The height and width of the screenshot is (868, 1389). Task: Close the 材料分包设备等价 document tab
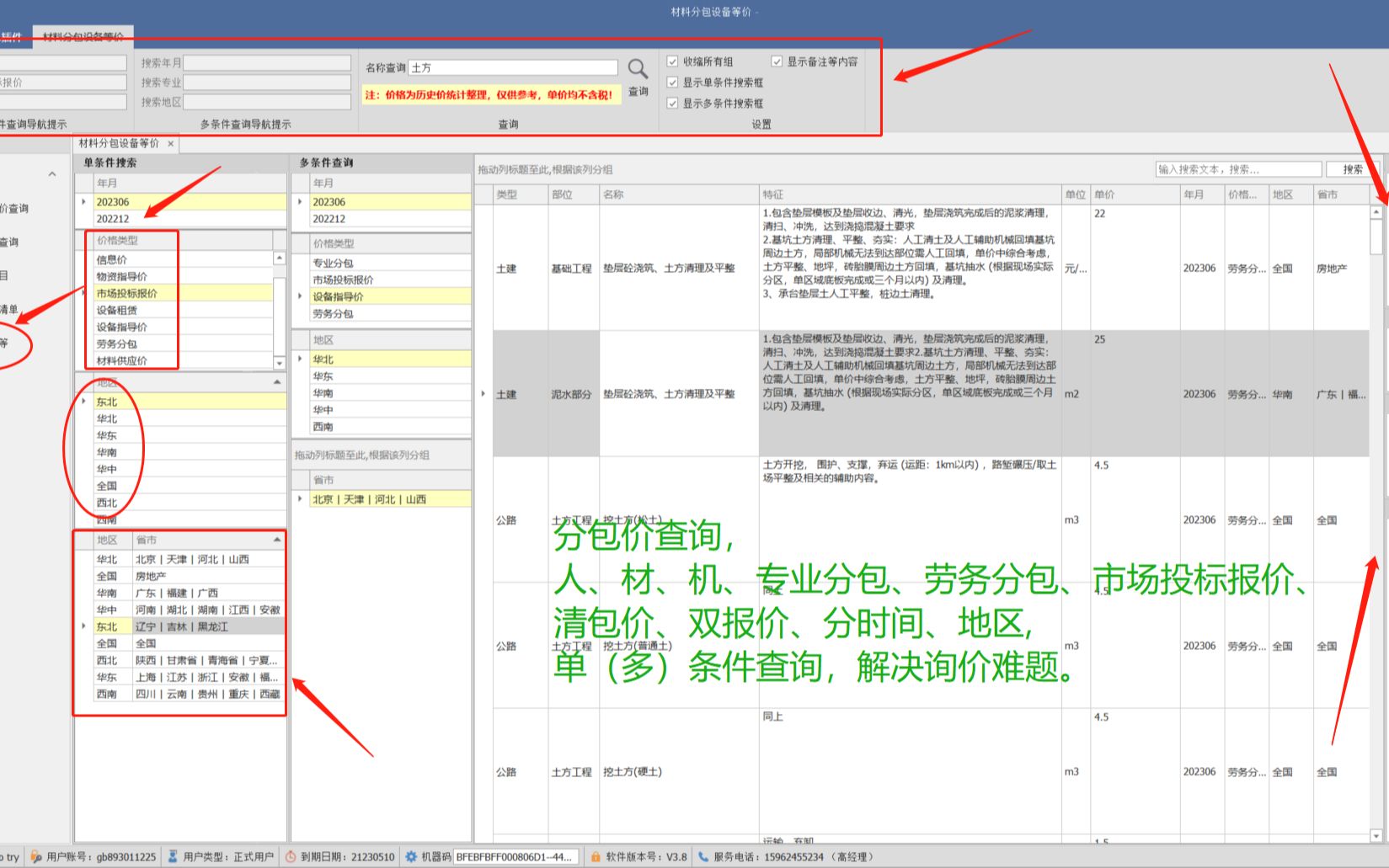(170, 144)
